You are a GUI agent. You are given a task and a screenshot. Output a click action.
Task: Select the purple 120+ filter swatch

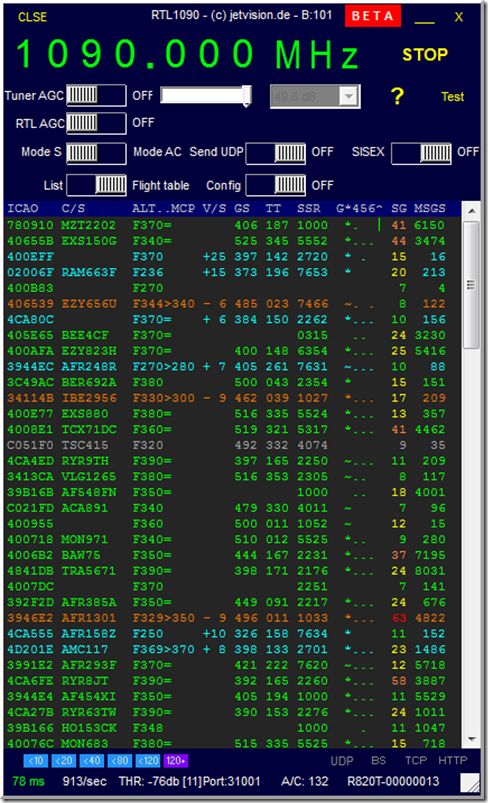point(176,760)
